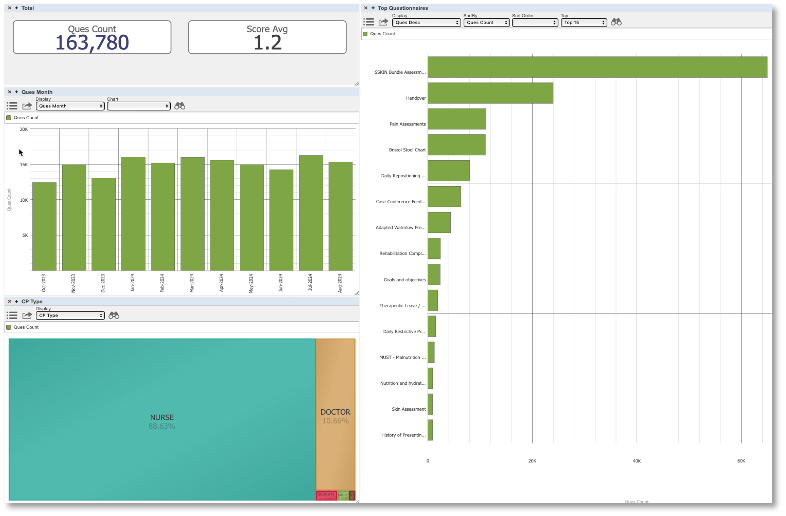Screen dimensions: 786x516
Task: Close the Ques Month panel
Action: [9, 91]
